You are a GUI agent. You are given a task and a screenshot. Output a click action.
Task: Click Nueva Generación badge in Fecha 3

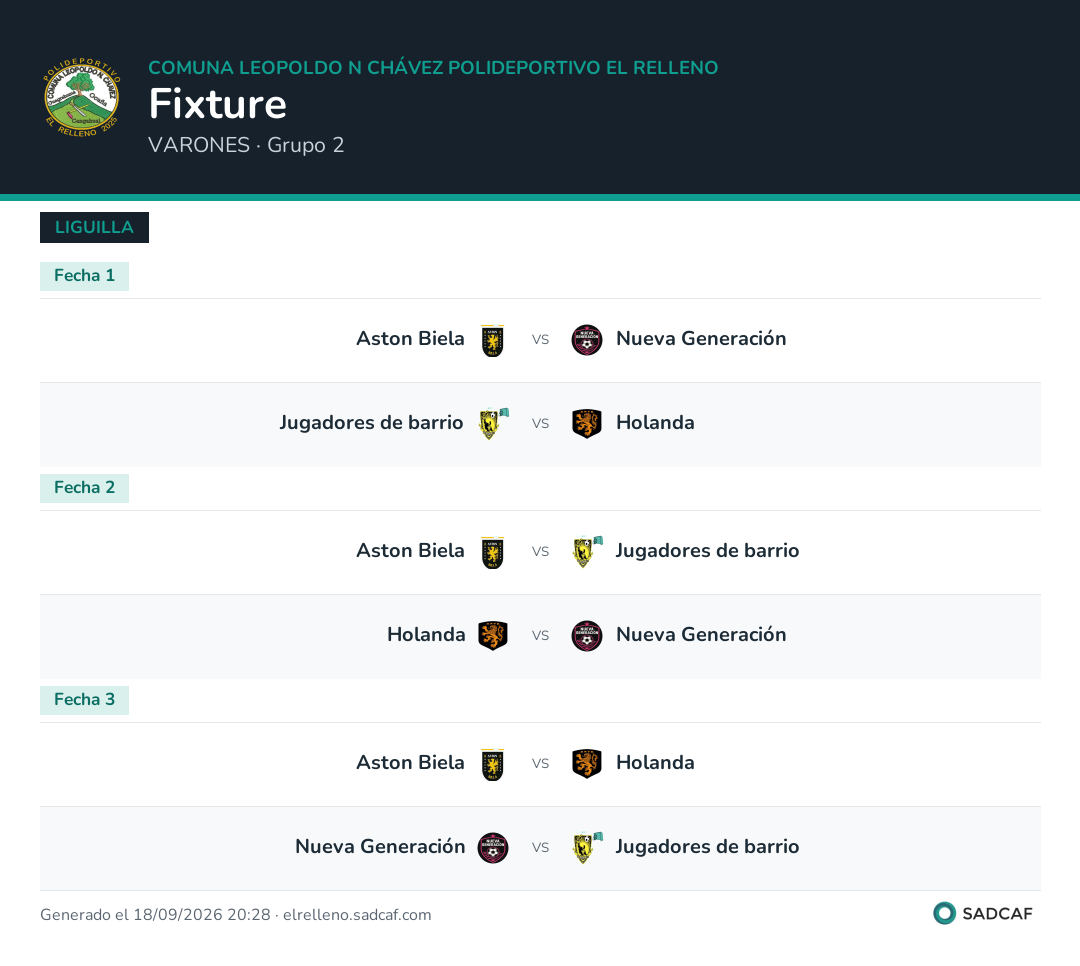[493, 847]
